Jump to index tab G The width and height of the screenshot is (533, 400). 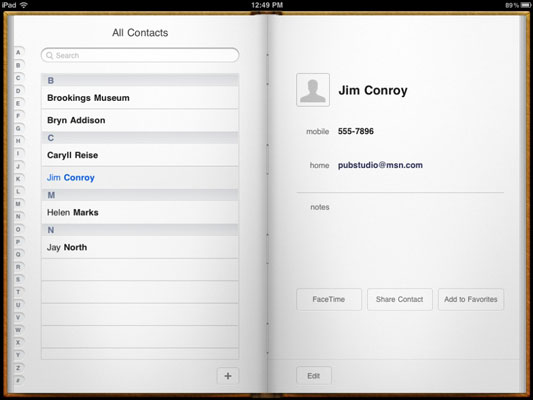18,128
